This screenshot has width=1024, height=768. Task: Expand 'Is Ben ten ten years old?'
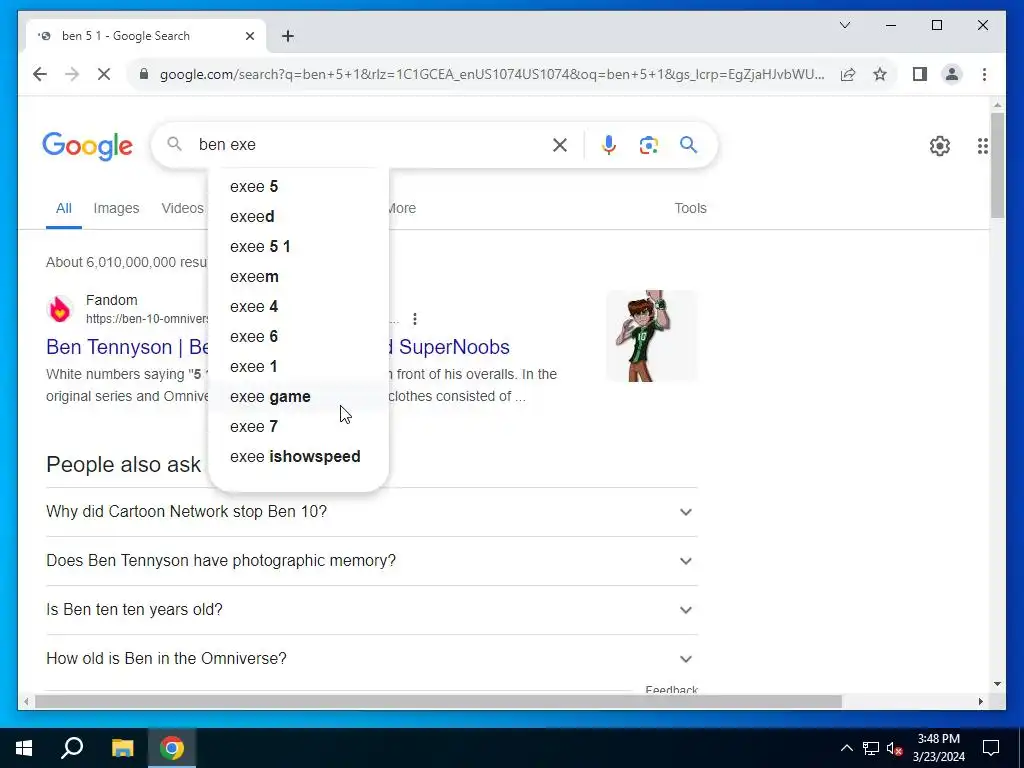click(372, 610)
